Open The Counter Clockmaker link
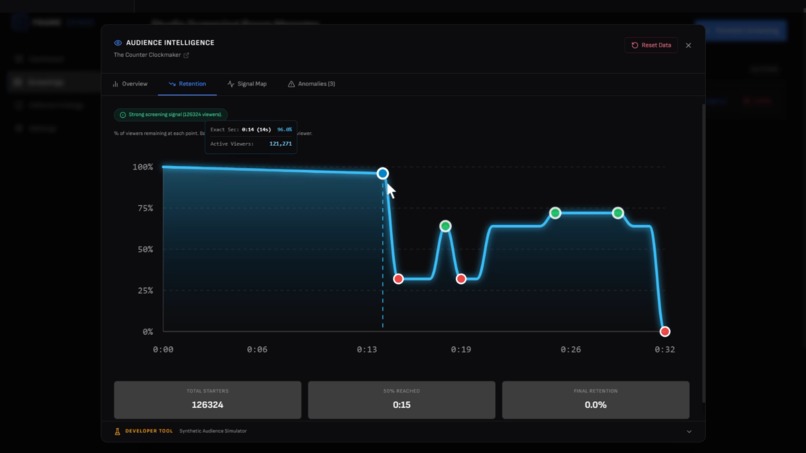806x453 pixels. 147,55
